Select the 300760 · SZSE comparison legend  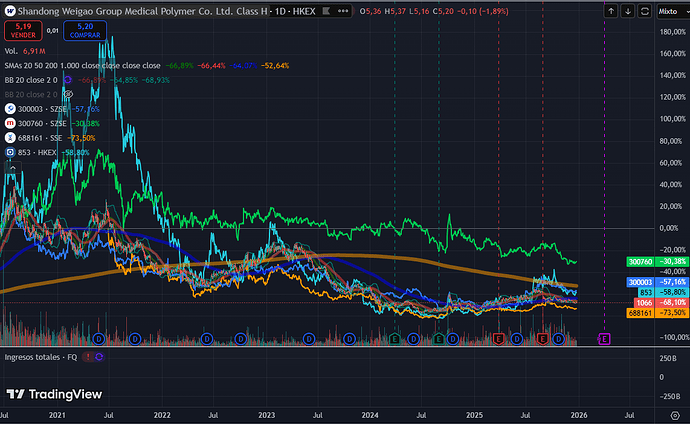point(42,124)
